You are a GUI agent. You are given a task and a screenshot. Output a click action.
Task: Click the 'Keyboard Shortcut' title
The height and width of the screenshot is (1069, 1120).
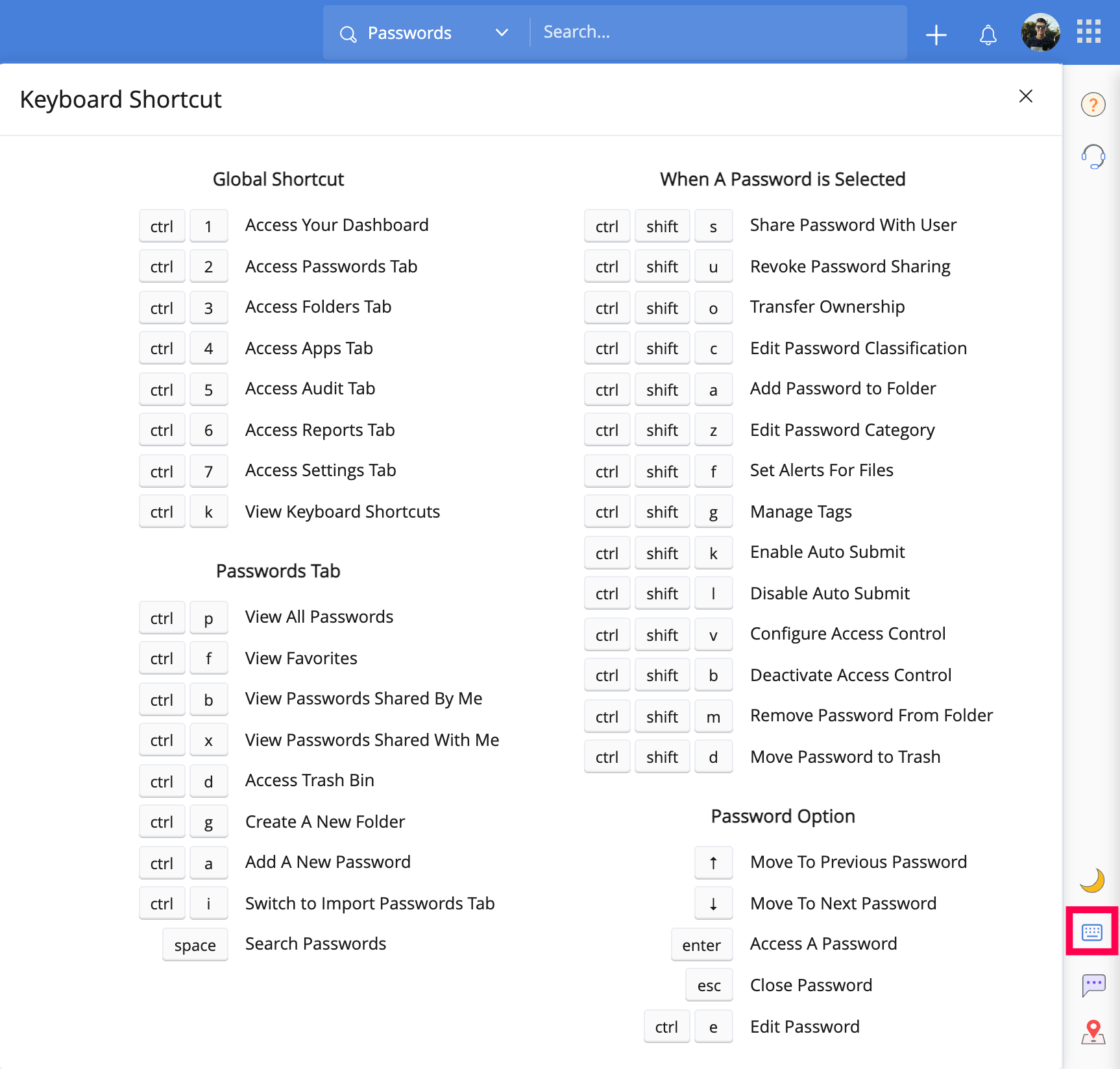[121, 100]
